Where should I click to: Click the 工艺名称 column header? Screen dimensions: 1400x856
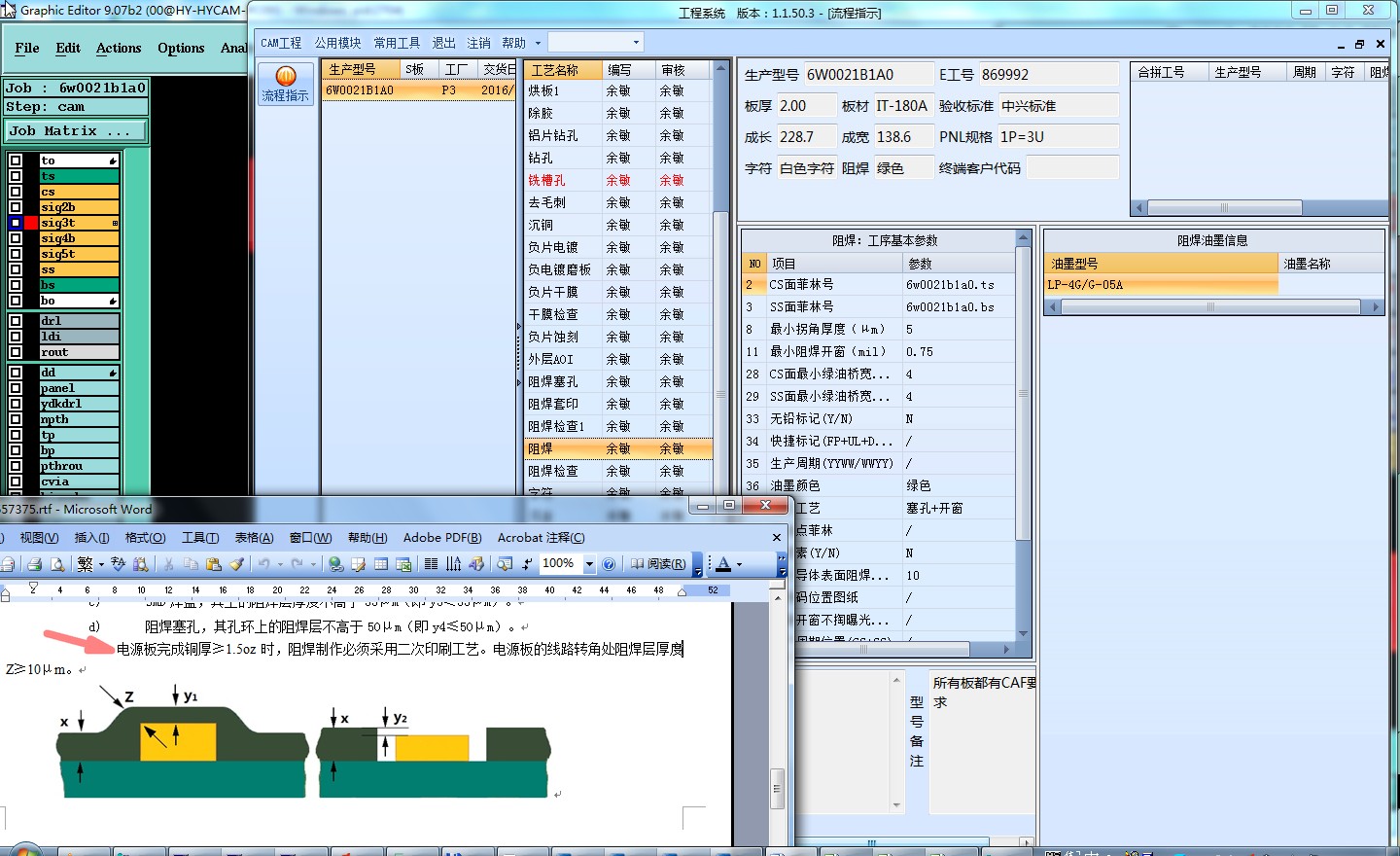pos(563,70)
